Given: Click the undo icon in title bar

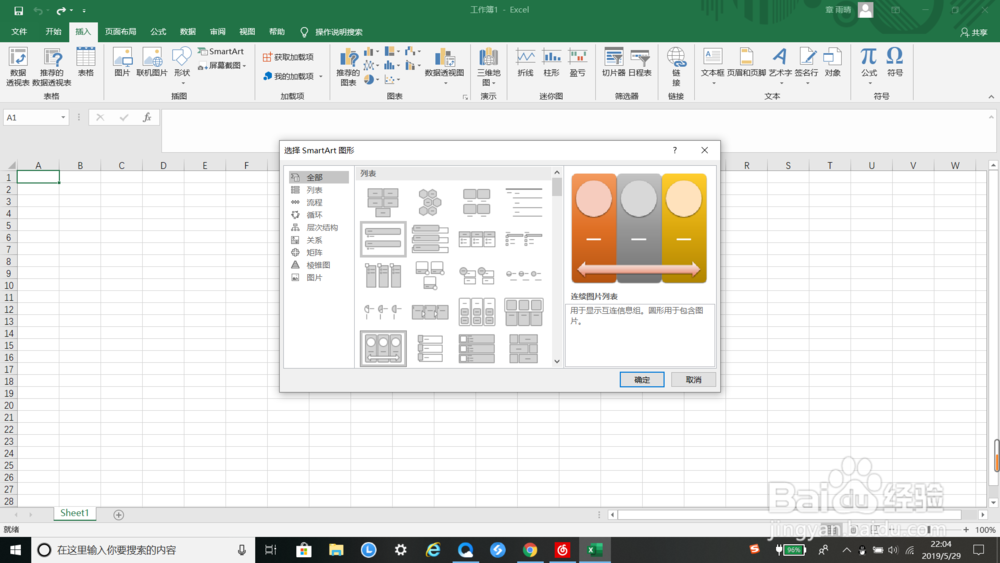Looking at the screenshot, I should (x=38, y=10).
